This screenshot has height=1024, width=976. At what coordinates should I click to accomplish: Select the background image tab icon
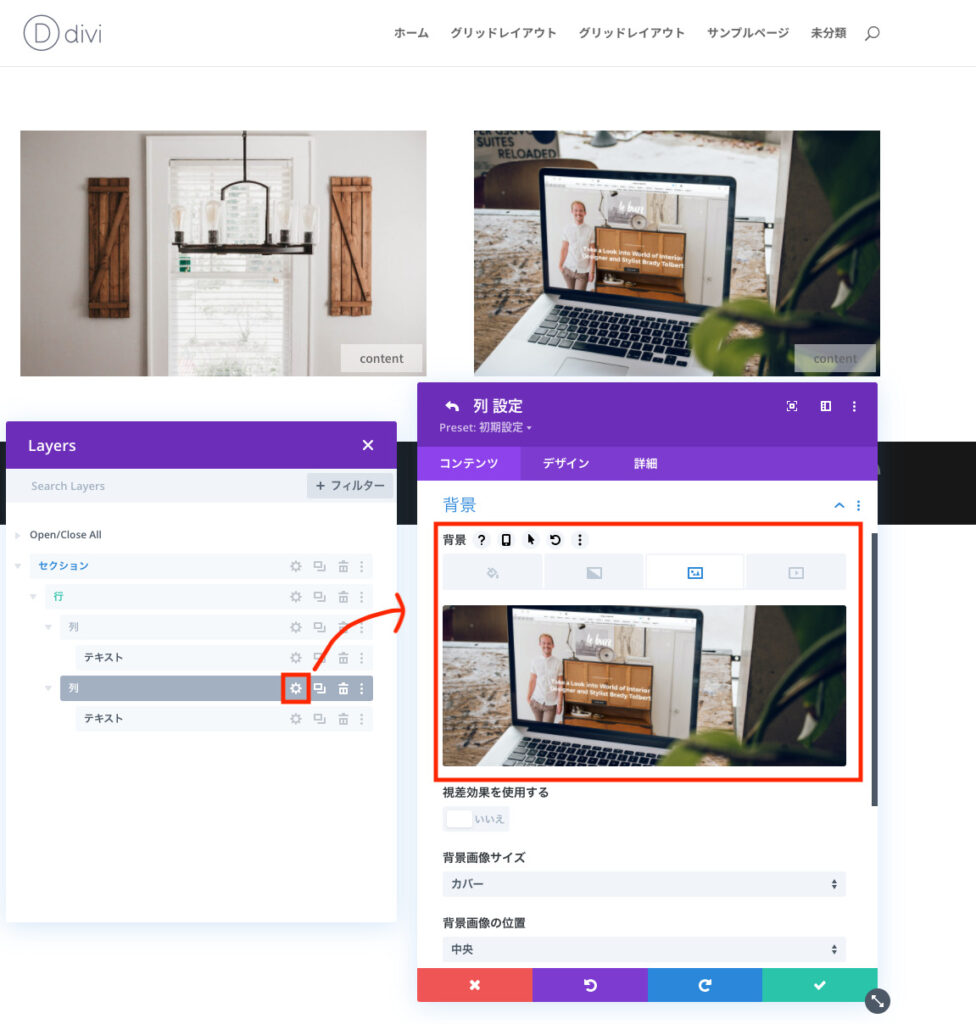coord(695,573)
